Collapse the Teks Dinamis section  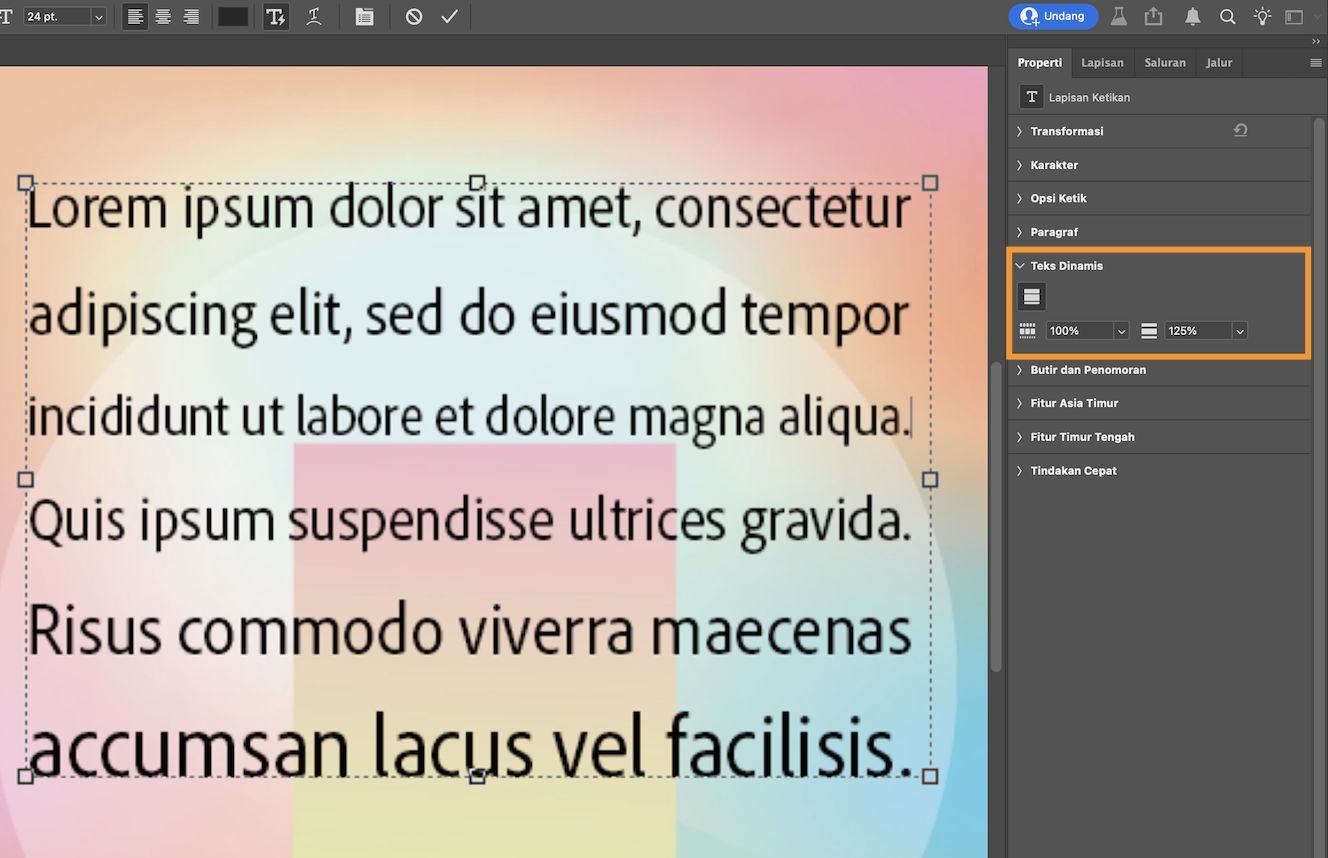[1019, 266]
